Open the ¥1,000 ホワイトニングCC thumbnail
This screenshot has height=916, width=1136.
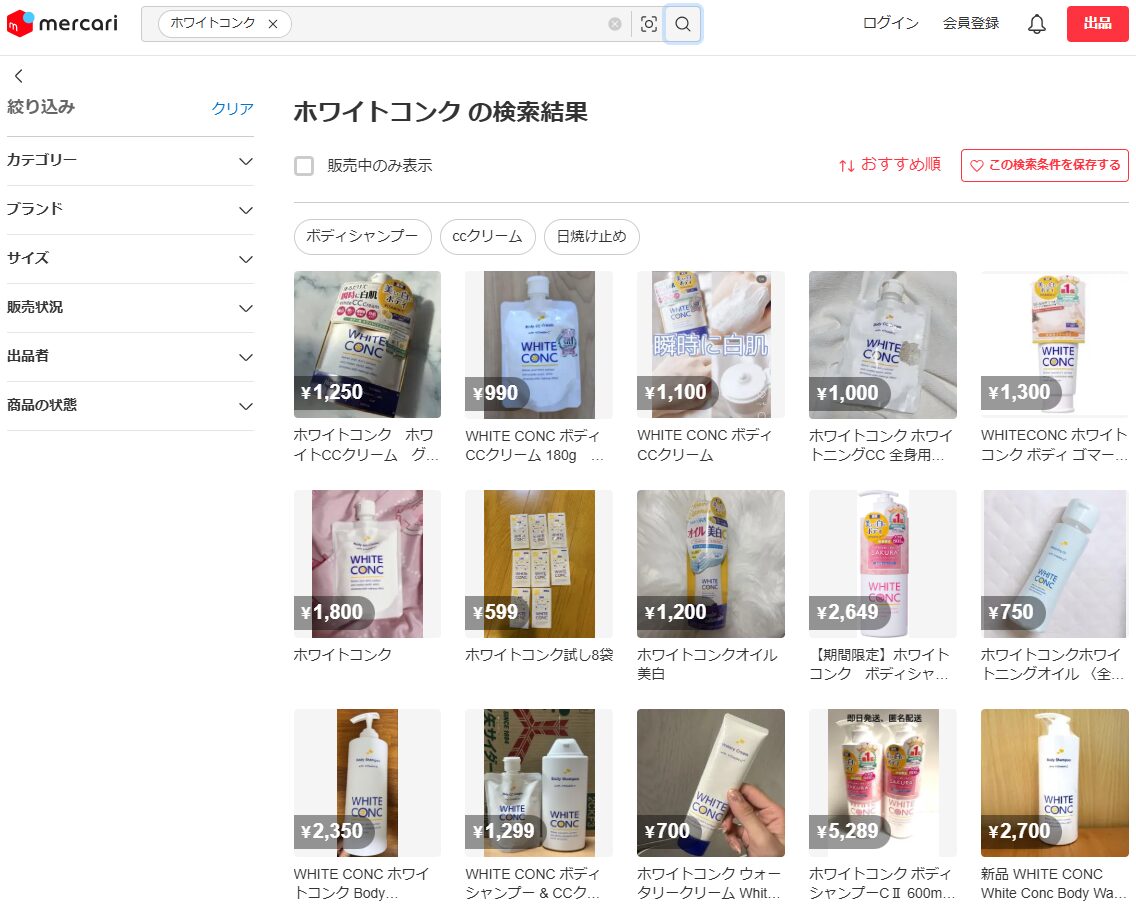click(882, 344)
